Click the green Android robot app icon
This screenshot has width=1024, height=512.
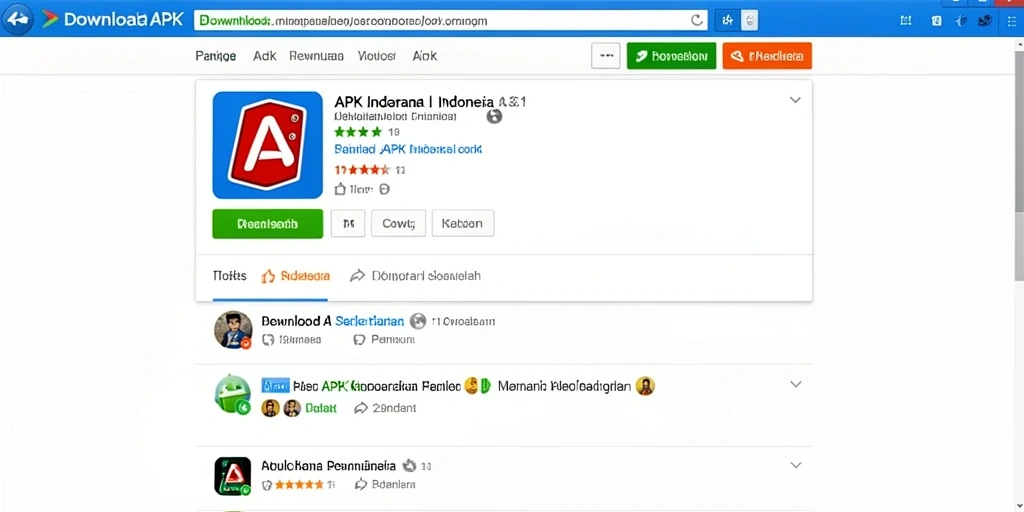coord(233,394)
